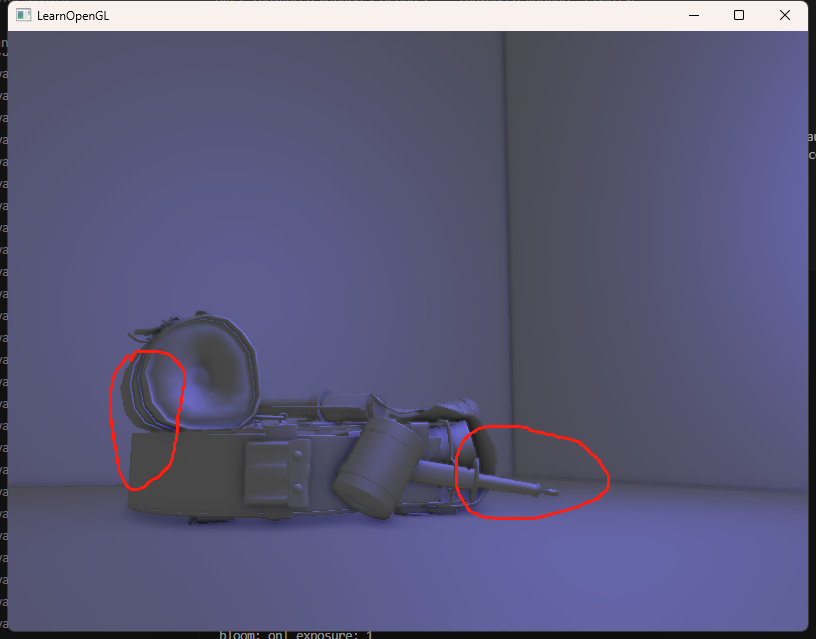Click the LearnOpenGL window app icon
The width and height of the screenshot is (816, 639).
coord(23,15)
